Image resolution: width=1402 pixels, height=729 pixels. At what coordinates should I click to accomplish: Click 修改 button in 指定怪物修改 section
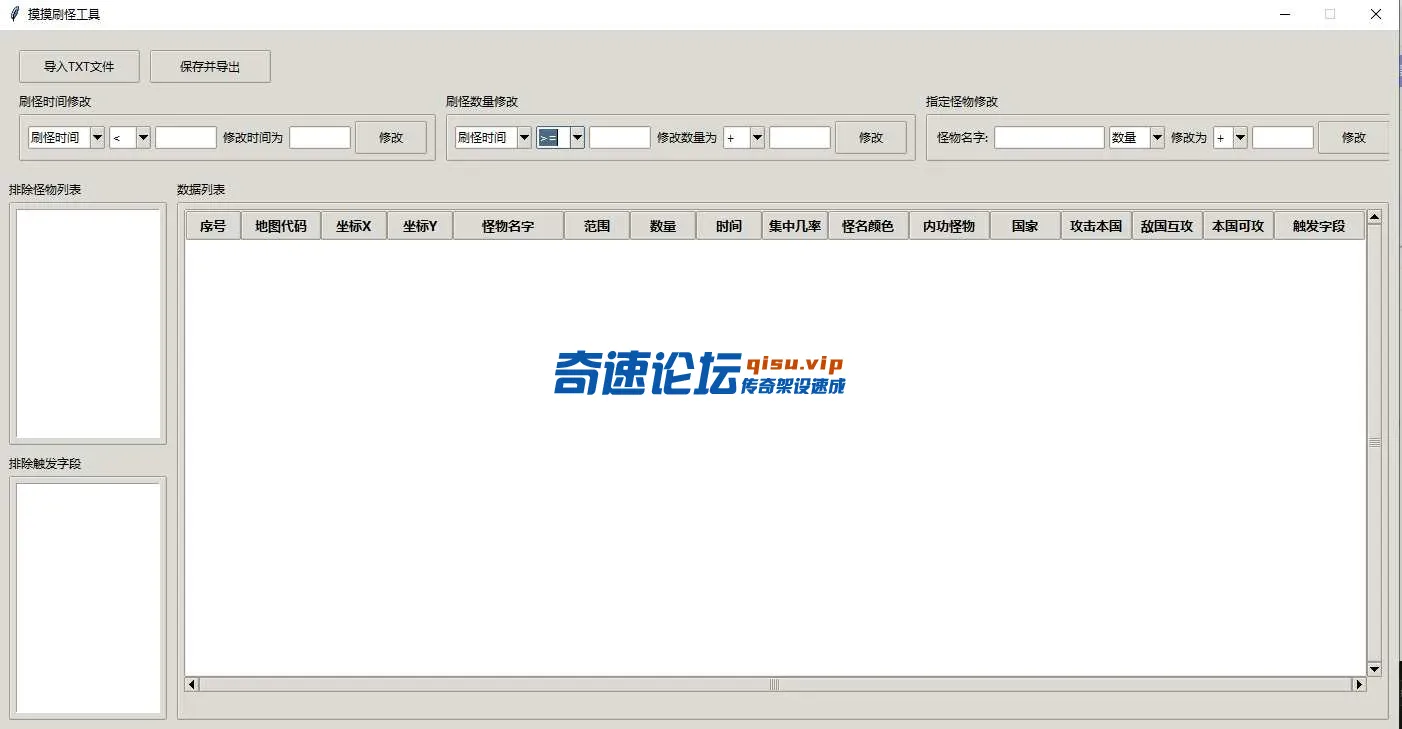tap(1353, 138)
